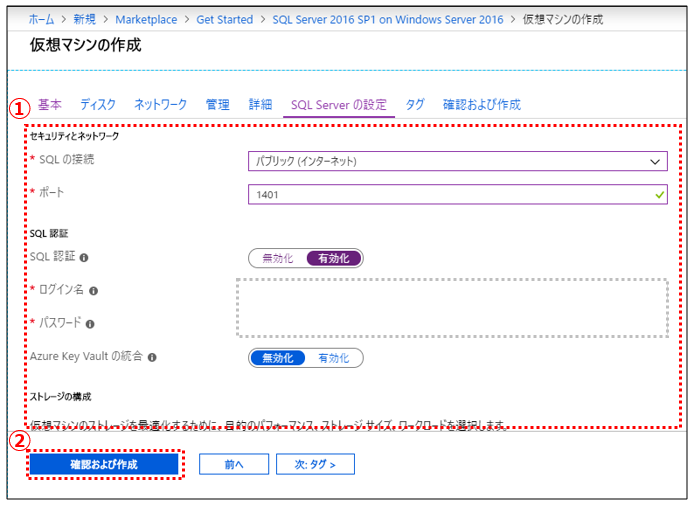
Task: Show info tooltip for ログイン名
Action: click(x=93, y=291)
